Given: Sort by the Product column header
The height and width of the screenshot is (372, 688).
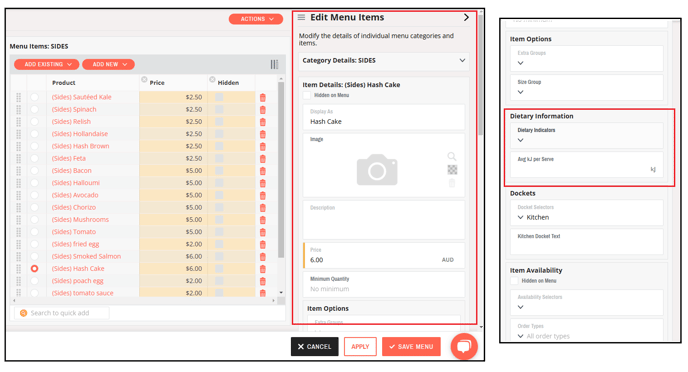Looking at the screenshot, I should pyautogui.click(x=64, y=83).
